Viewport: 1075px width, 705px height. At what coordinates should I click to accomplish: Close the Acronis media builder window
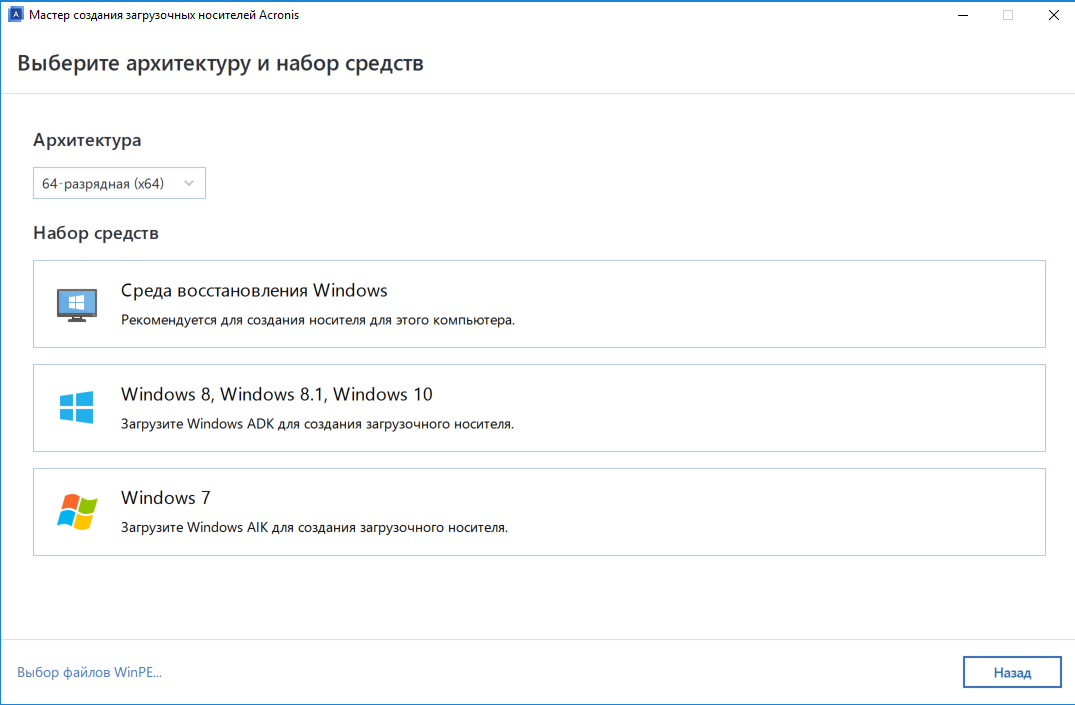pos(1054,15)
